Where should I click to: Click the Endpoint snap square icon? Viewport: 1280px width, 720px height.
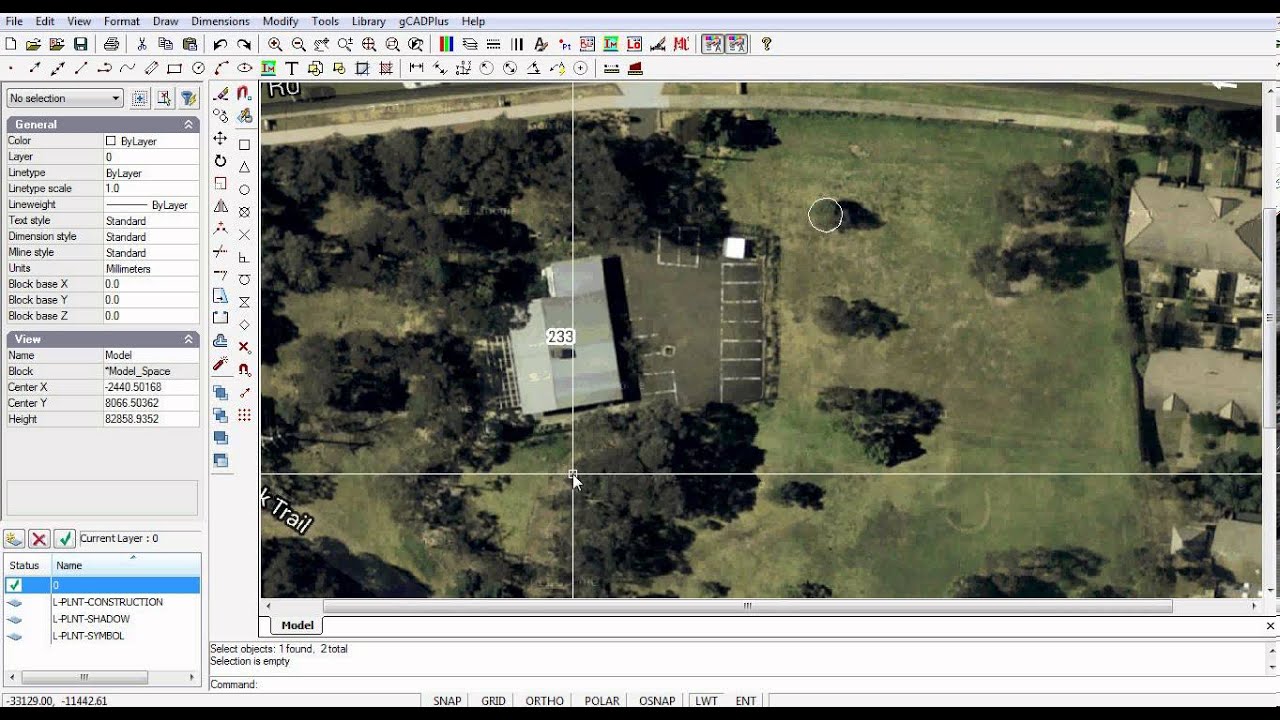click(244, 144)
